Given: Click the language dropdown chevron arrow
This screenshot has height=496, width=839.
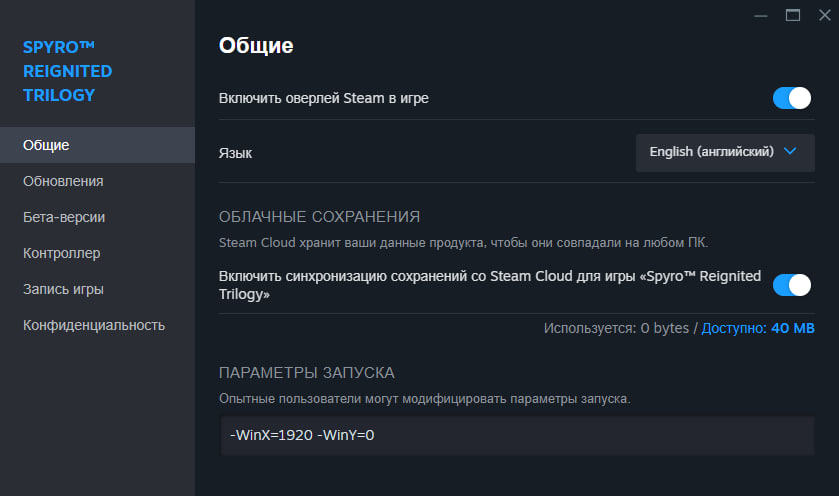Looking at the screenshot, I should [x=790, y=151].
